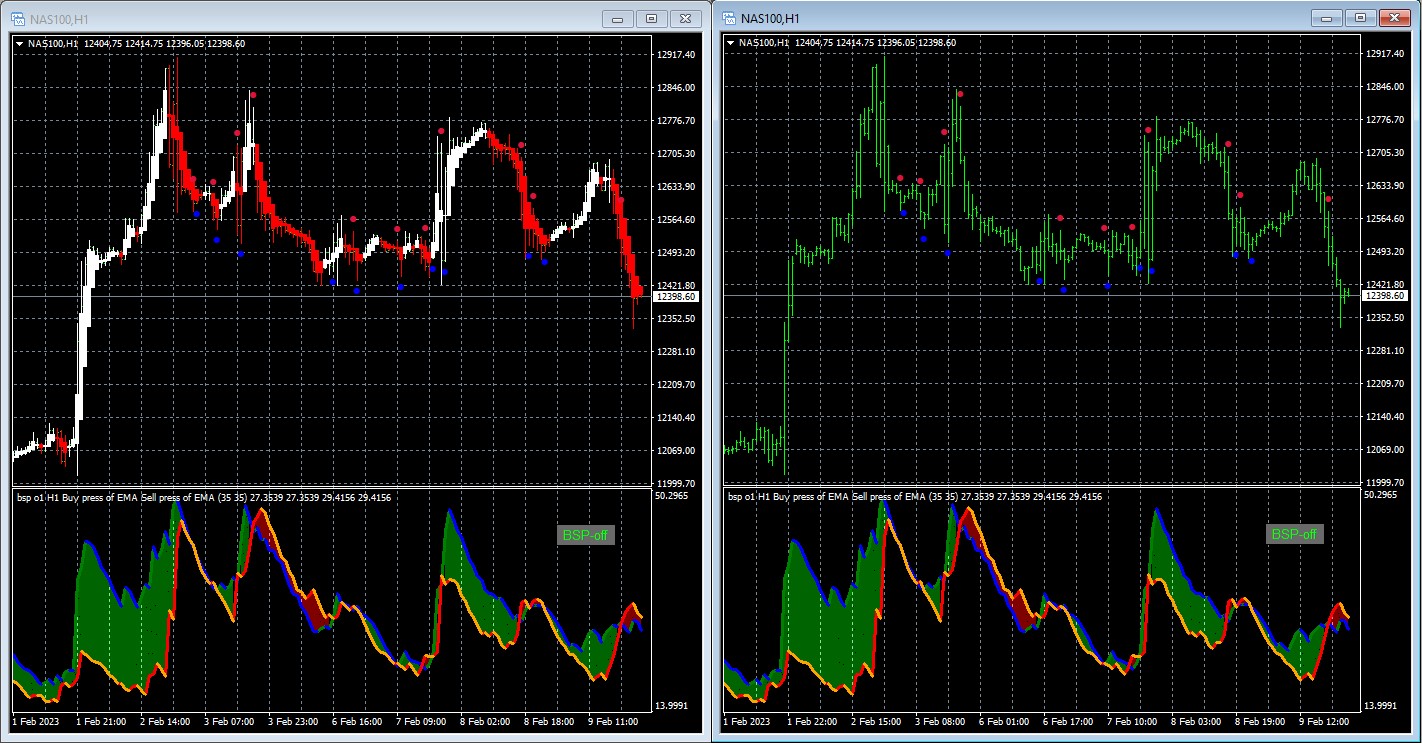Click 12776.70 on the right chart price scale
The height and width of the screenshot is (743, 1422).
point(1387,120)
